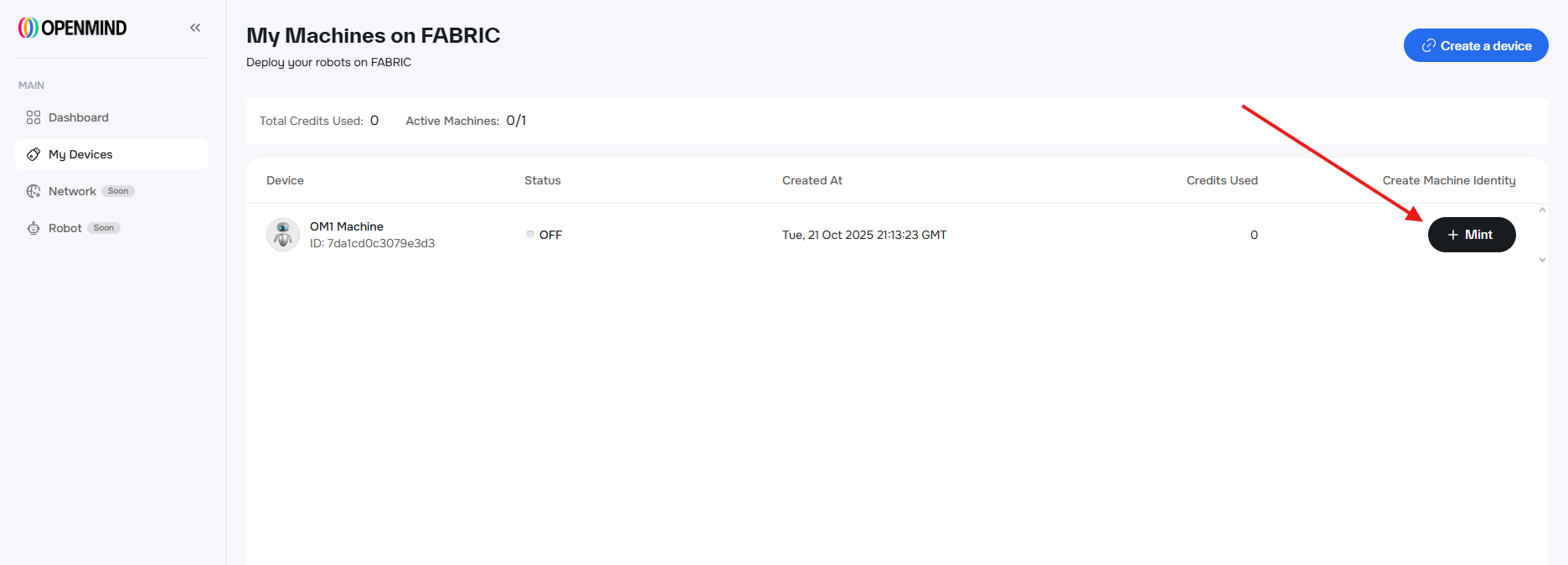Select the My Devices menu item

80,154
